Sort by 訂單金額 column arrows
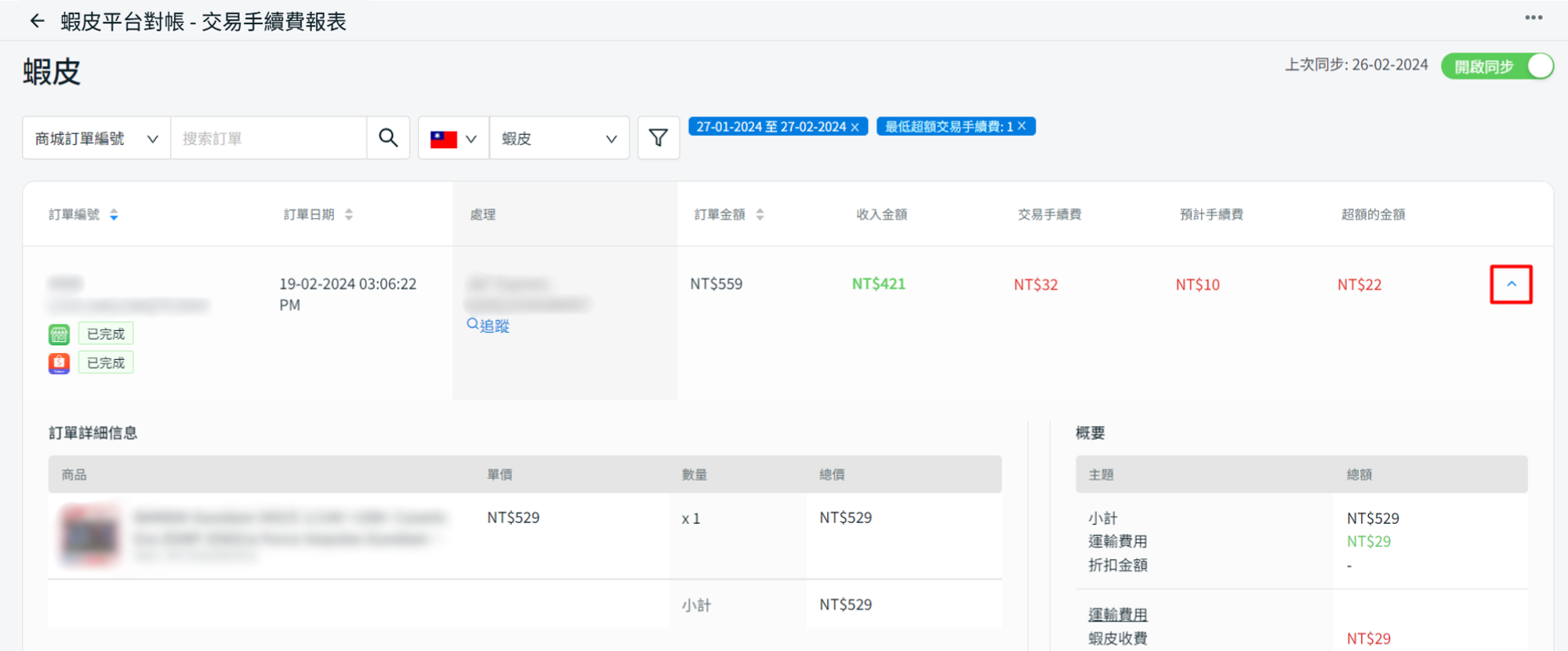 [760, 215]
